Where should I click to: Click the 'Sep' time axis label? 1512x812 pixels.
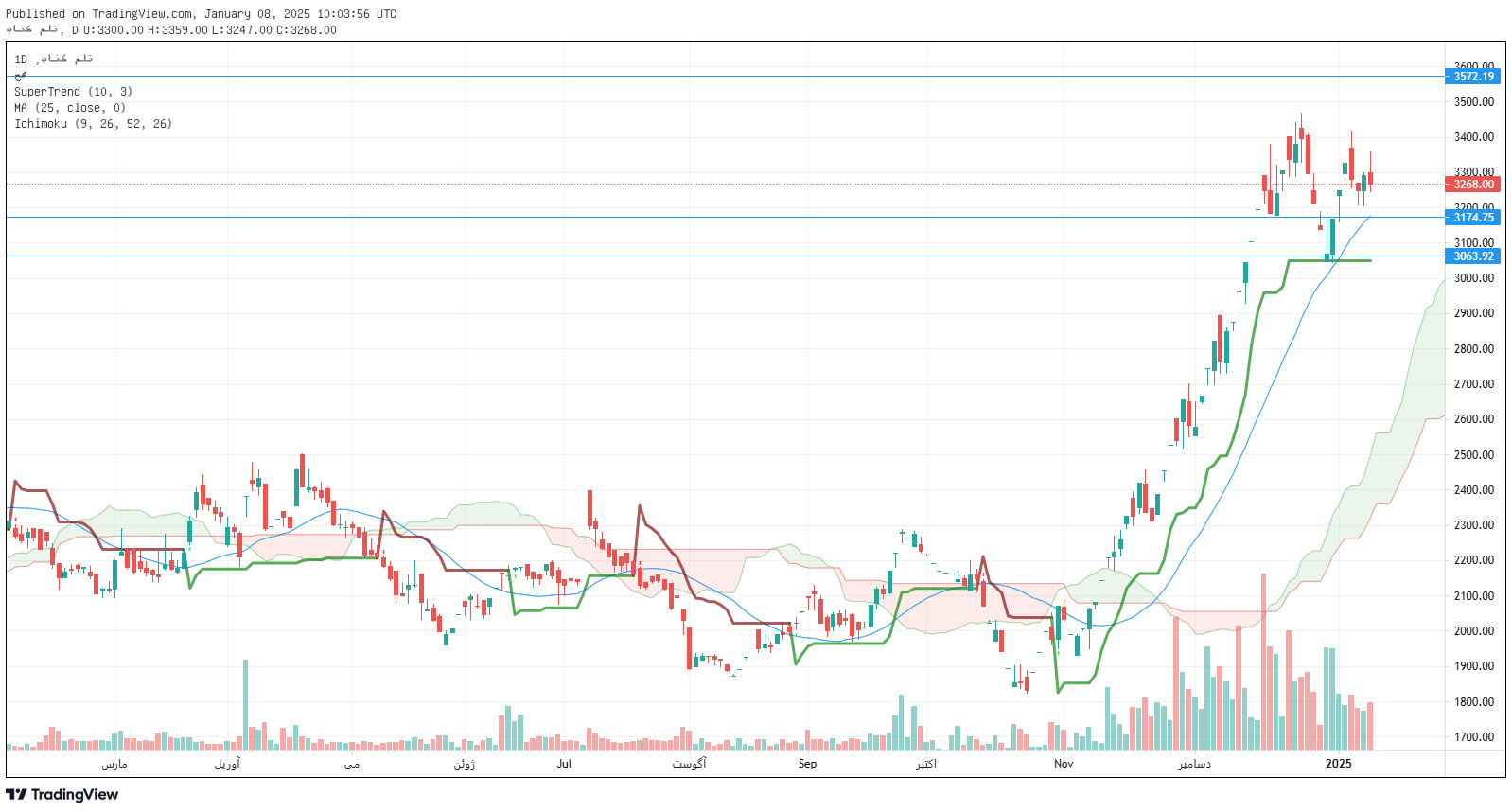807,764
